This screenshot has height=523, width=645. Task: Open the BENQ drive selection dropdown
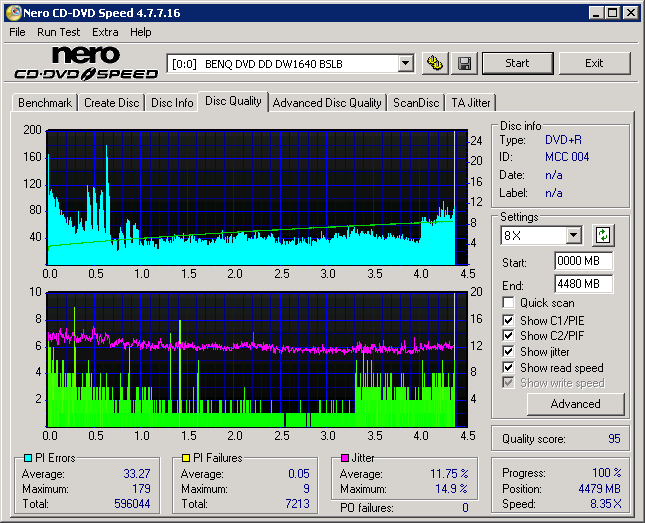coord(405,63)
